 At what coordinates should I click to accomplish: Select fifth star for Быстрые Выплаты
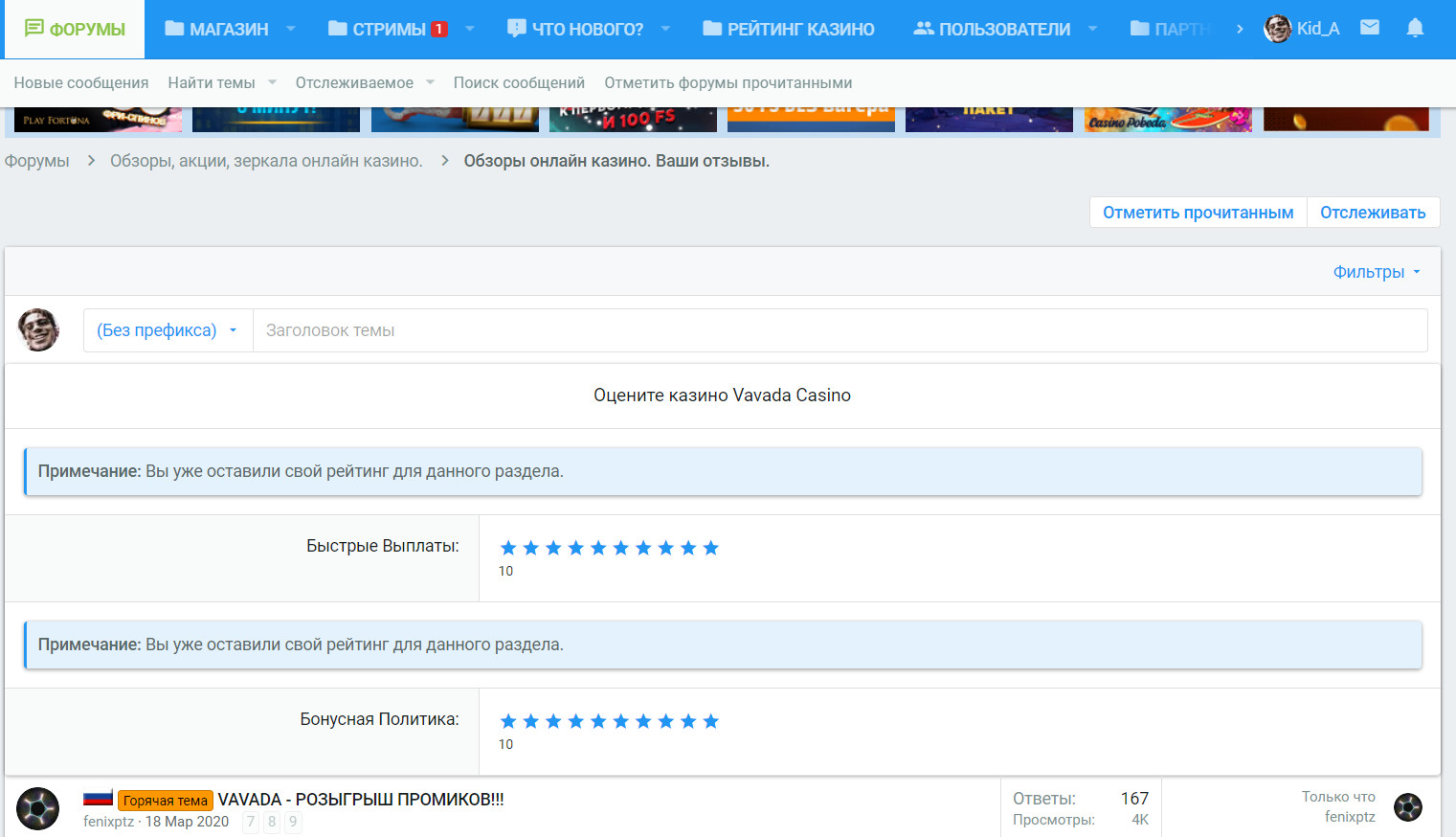coord(598,548)
